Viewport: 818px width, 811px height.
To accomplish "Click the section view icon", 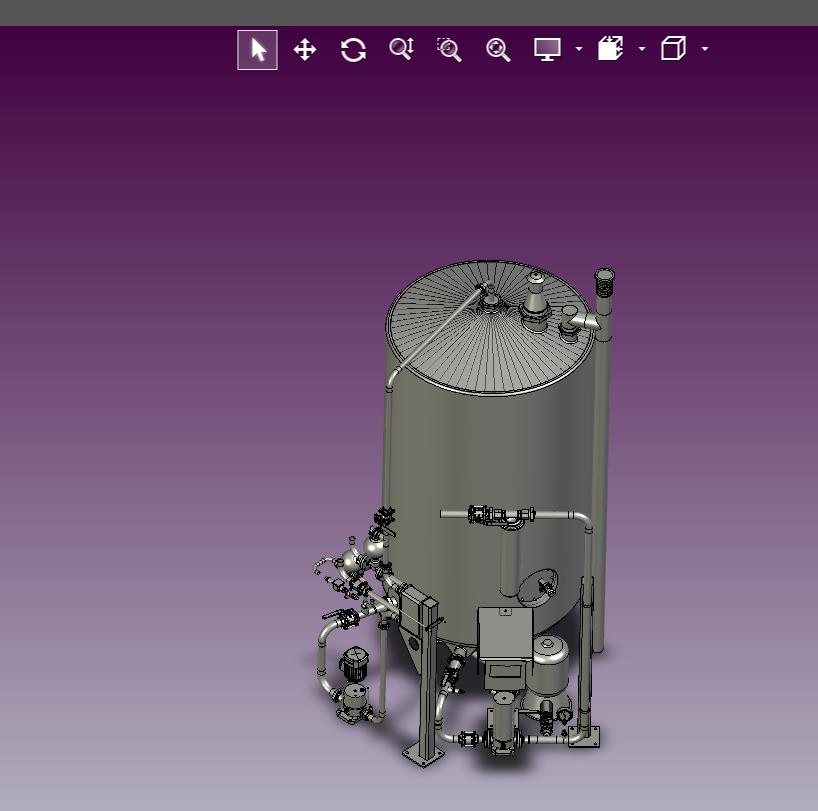I will tap(610, 49).
